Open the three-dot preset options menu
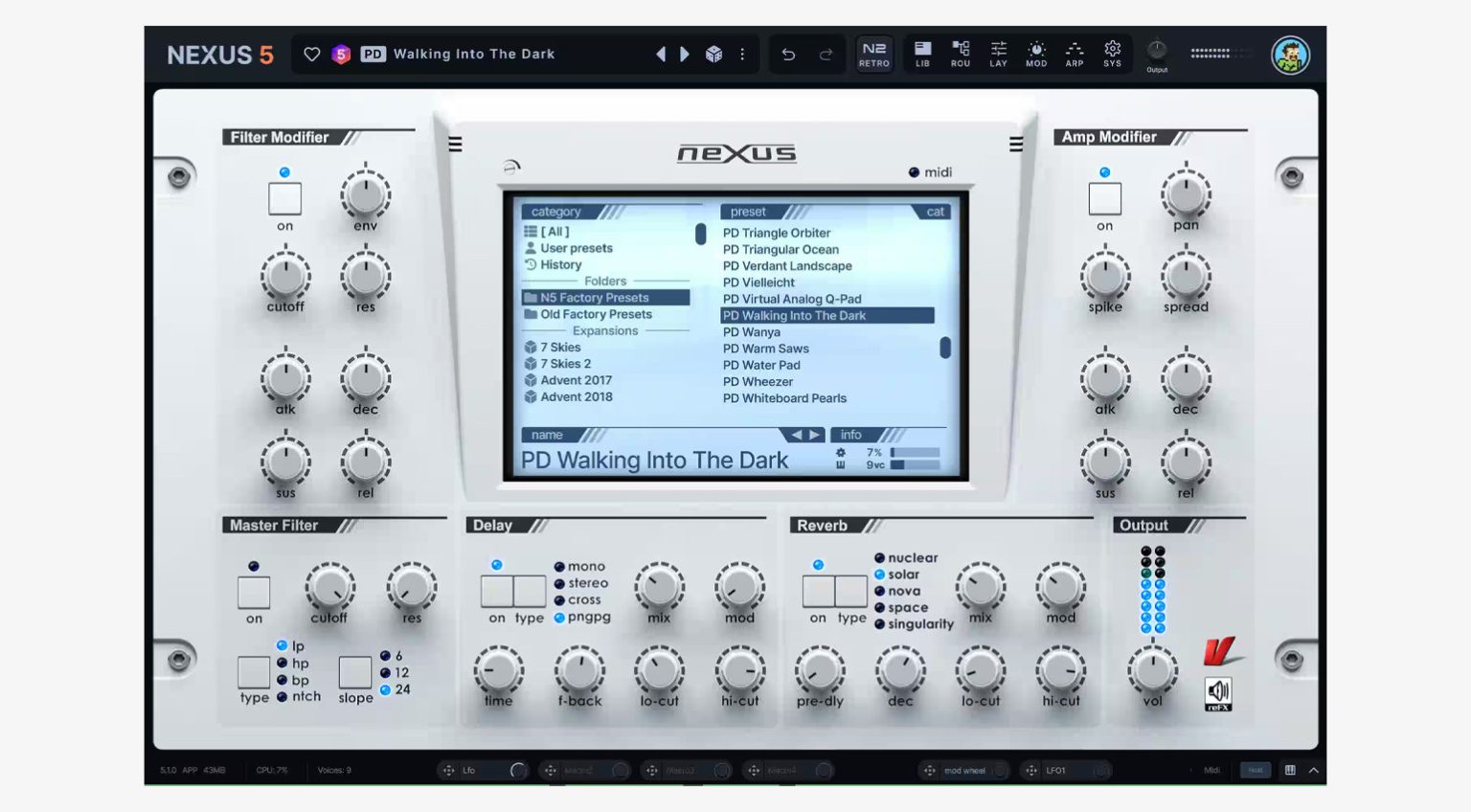This screenshot has height=812, width=1471. pos(742,55)
